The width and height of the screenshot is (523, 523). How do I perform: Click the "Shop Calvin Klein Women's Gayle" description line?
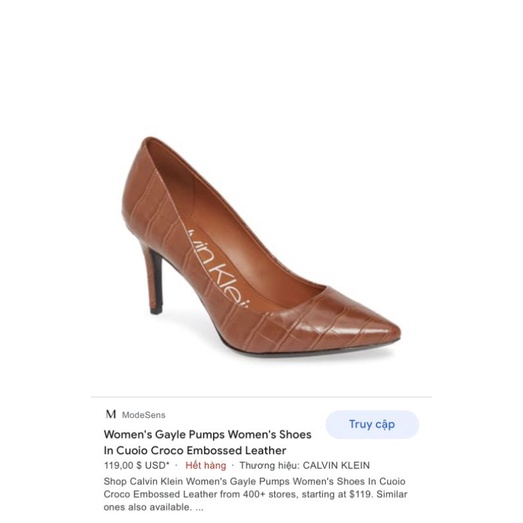click(x=254, y=481)
